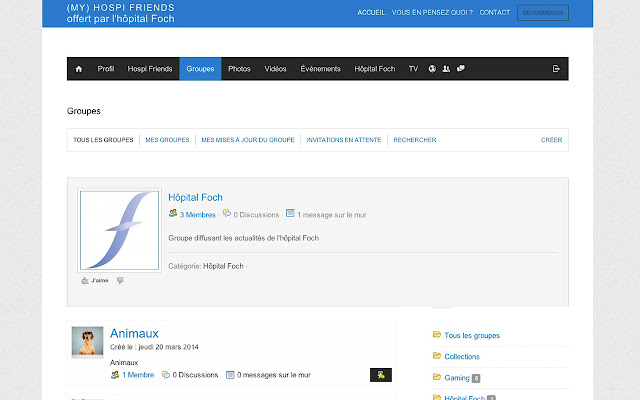The image size is (640, 400).
Task: Open the Animaux group title
Action: [x=134, y=333]
